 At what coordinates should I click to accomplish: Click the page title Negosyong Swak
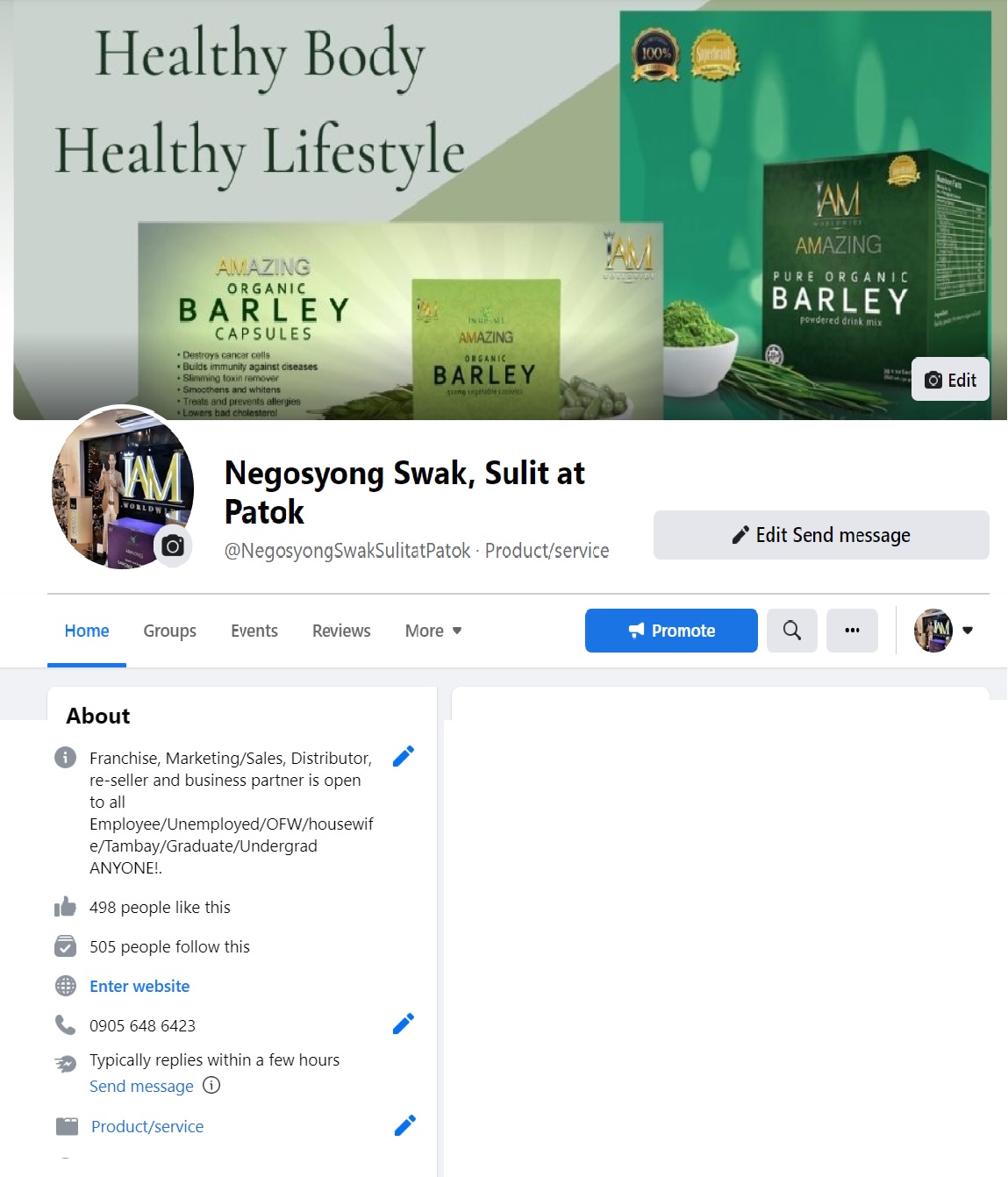pyautogui.click(x=404, y=492)
